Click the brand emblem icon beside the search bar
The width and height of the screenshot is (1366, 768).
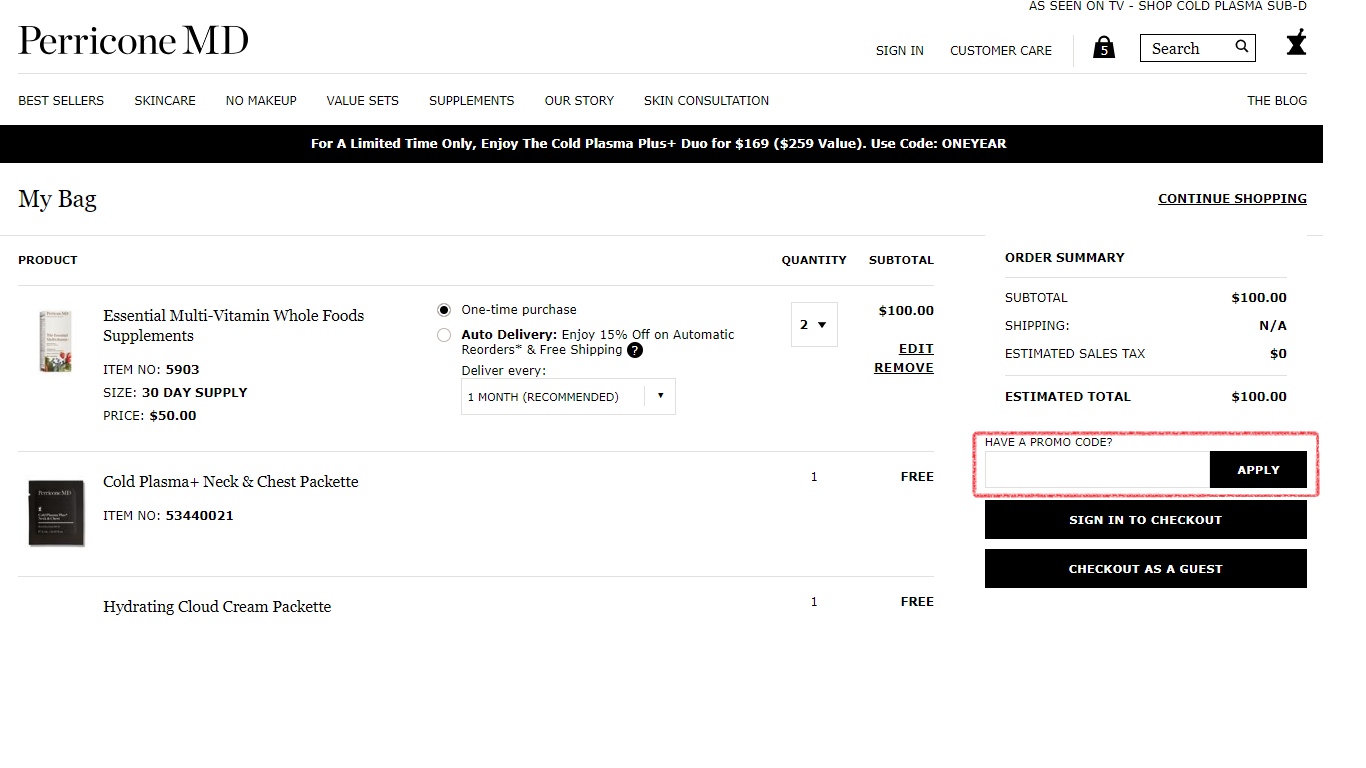click(1295, 43)
